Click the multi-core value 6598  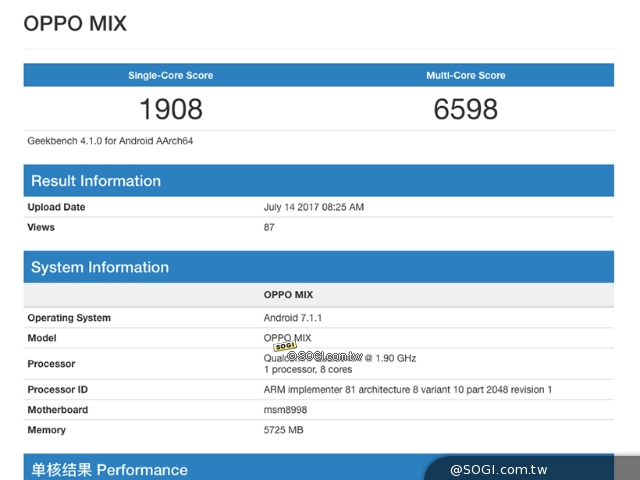pos(466,109)
